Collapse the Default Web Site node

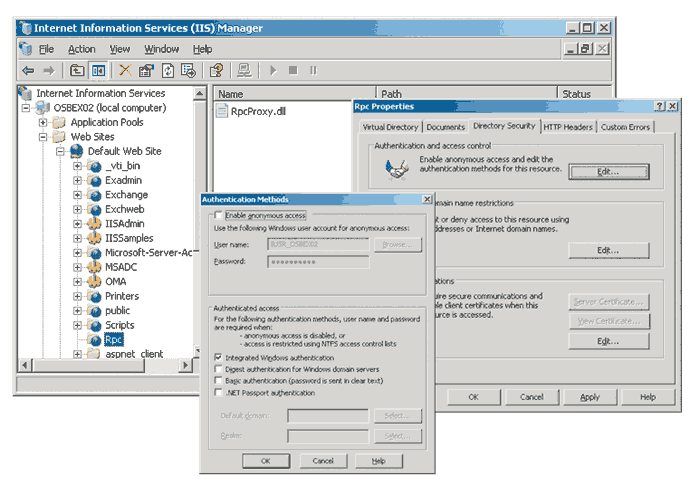point(61,151)
